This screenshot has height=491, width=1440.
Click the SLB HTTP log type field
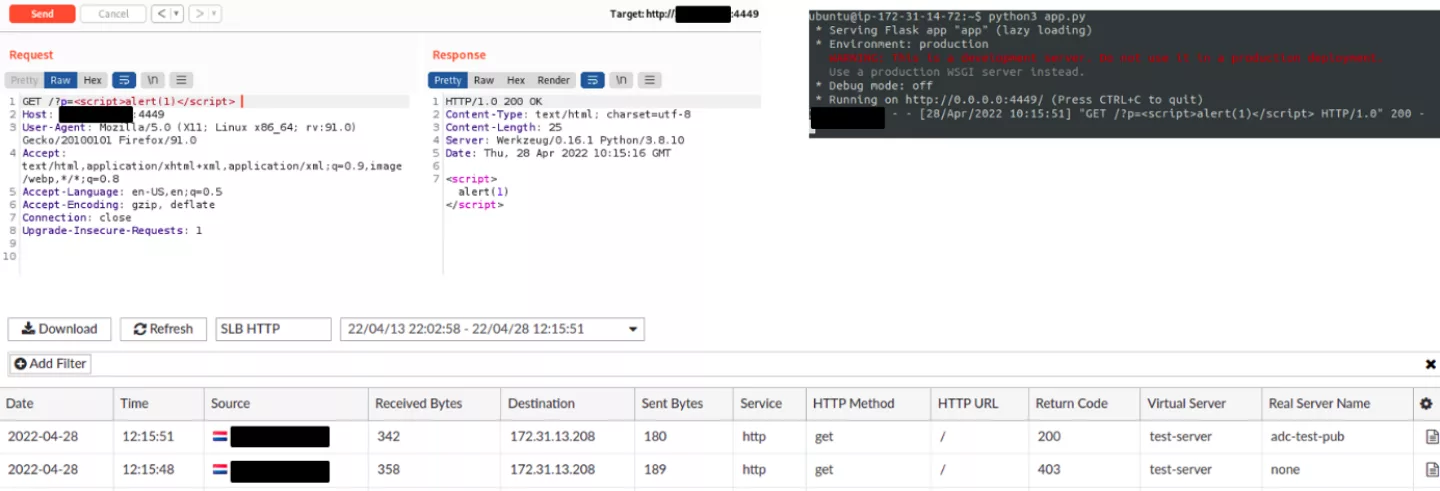point(273,329)
